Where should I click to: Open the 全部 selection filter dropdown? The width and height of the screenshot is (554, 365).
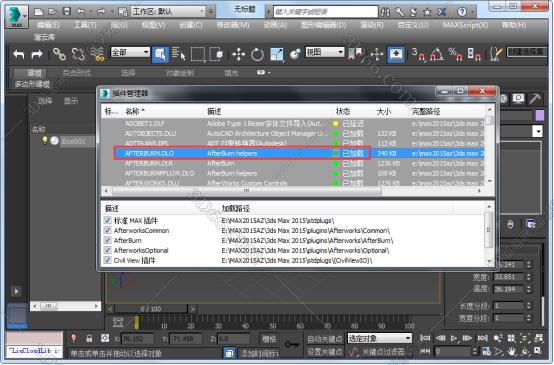pyautogui.click(x=130, y=52)
